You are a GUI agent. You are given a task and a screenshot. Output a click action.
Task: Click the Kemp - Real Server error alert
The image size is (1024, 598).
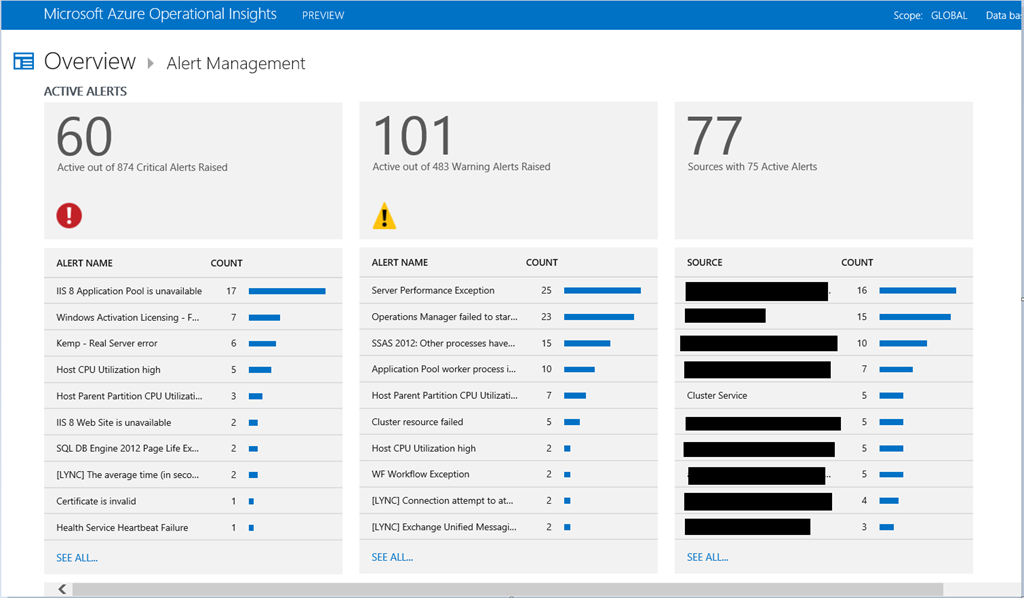click(x=107, y=343)
